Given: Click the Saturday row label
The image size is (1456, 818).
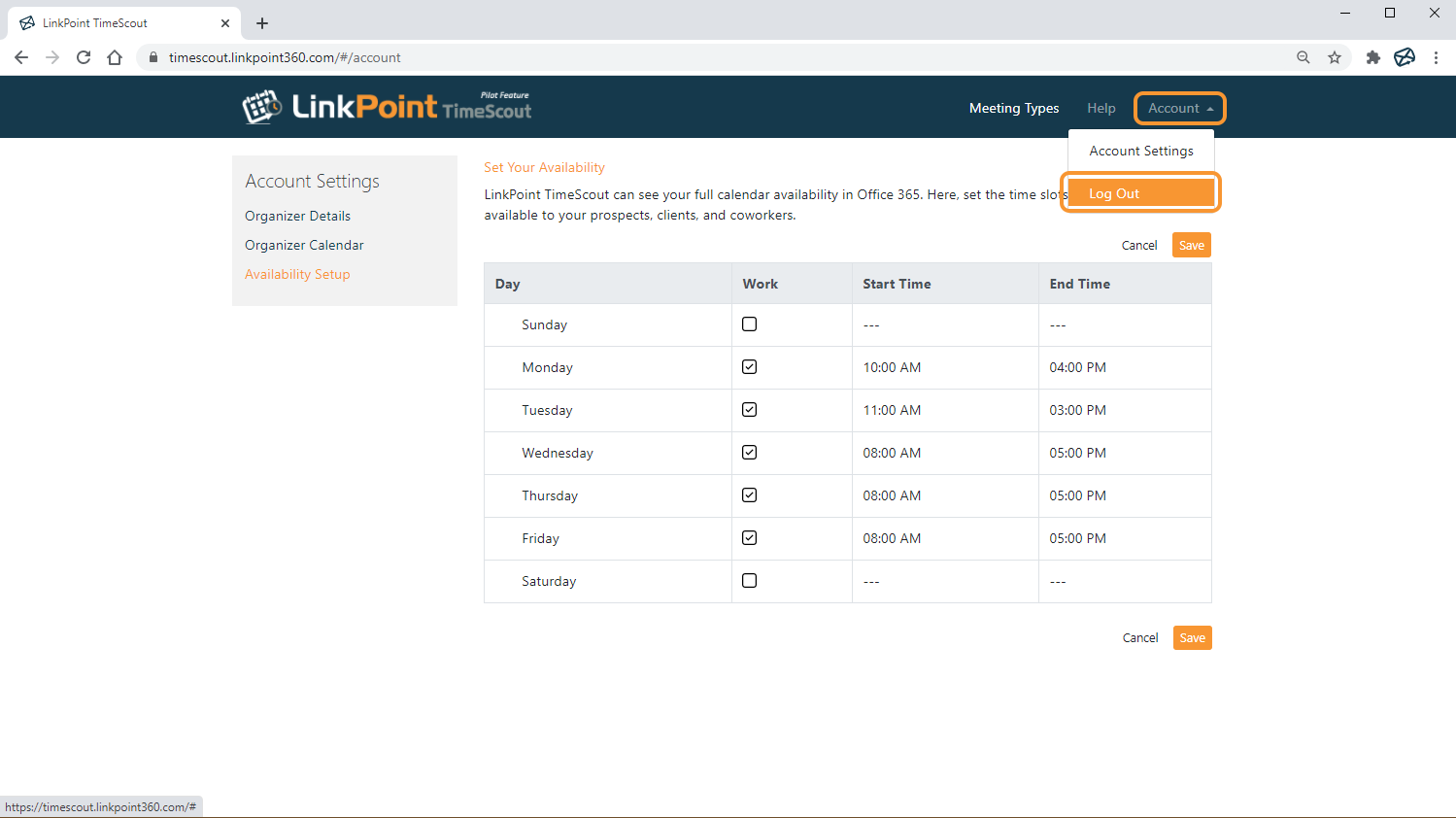Looking at the screenshot, I should (x=549, y=581).
